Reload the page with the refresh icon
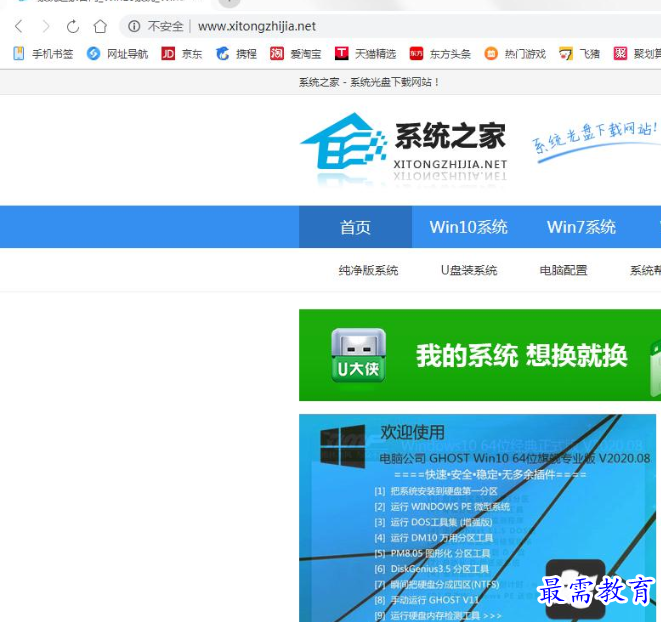The image size is (661, 622). [x=73, y=26]
